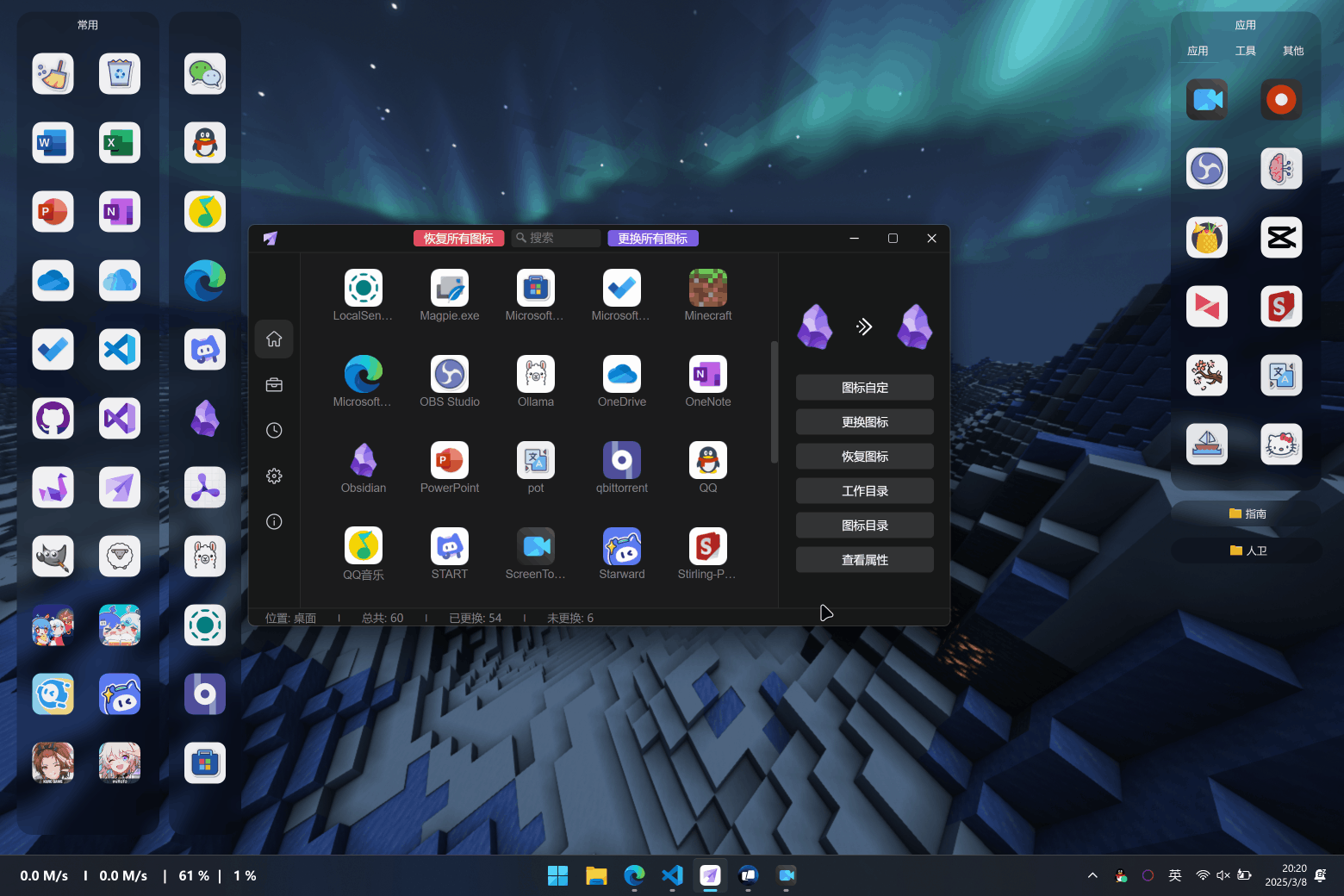Click 已更换: 54 in status bar
The image size is (1344, 896).
476,618
